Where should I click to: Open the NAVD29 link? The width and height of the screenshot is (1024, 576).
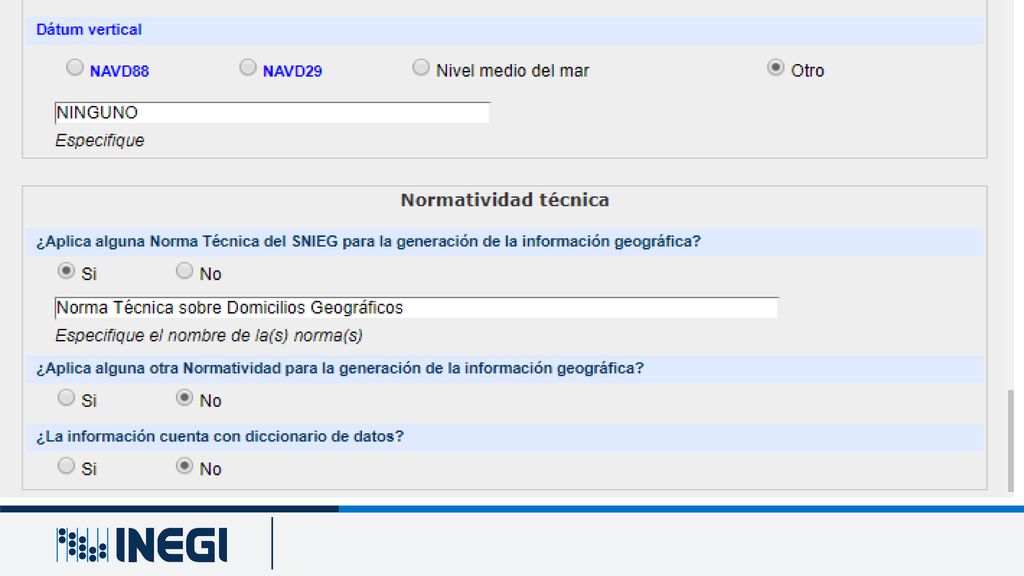point(293,71)
